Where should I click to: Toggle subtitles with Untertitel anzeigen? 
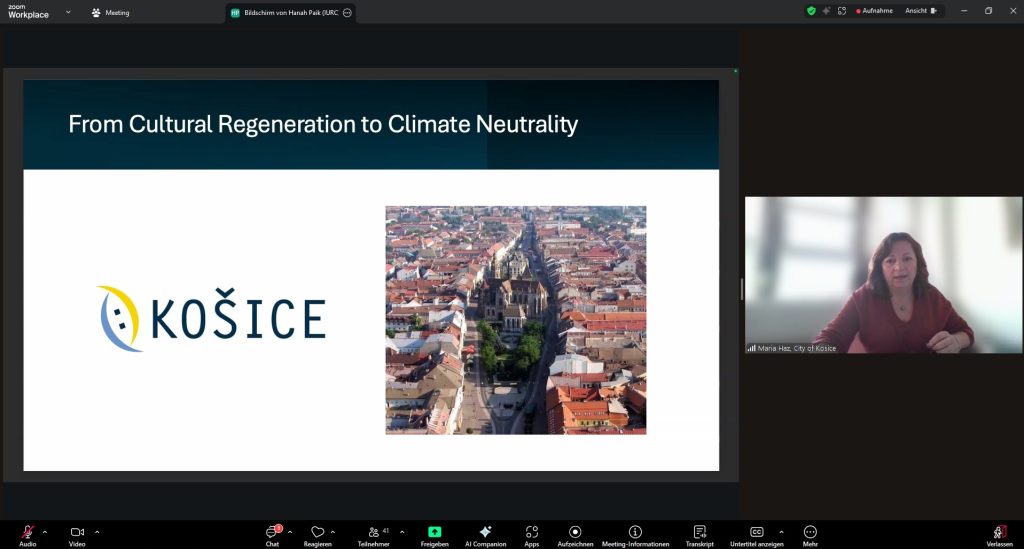[x=757, y=533]
